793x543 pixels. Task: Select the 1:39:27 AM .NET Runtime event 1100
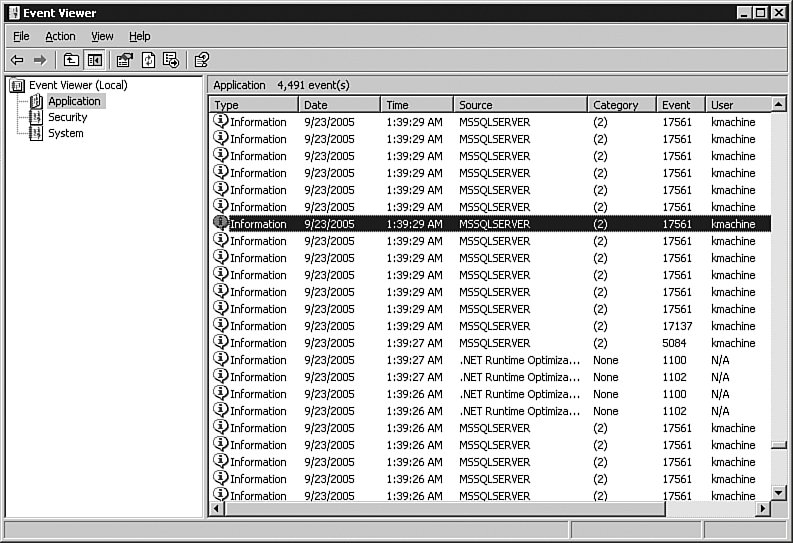click(490, 360)
